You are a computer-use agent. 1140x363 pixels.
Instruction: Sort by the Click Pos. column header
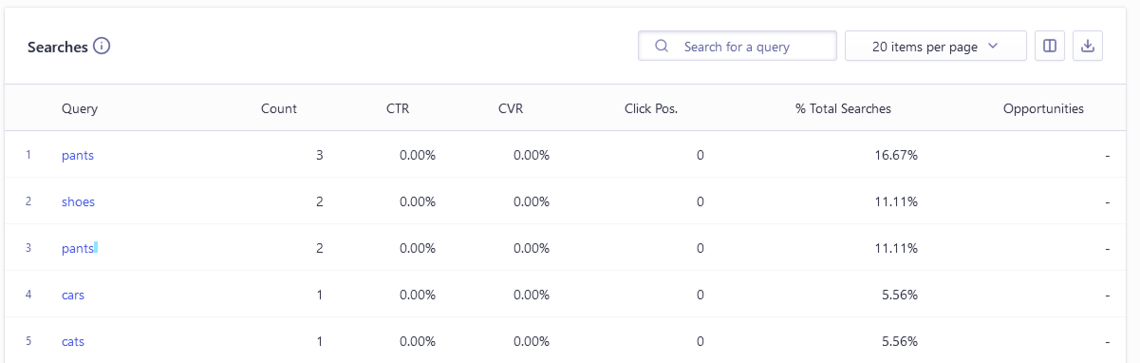point(651,108)
